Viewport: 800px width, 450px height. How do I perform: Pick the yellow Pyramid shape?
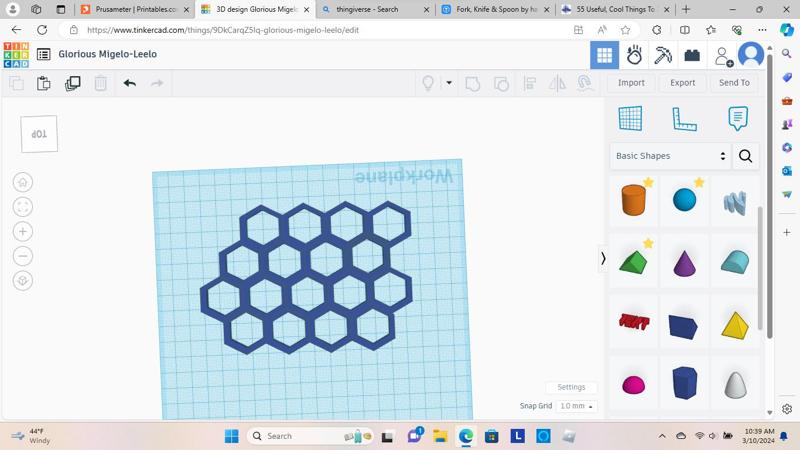(x=735, y=326)
